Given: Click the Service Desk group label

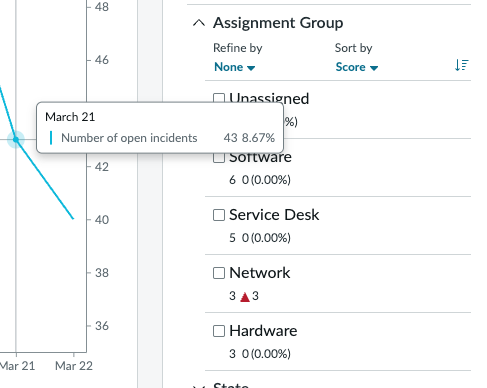Looking at the screenshot, I should 274,215.
